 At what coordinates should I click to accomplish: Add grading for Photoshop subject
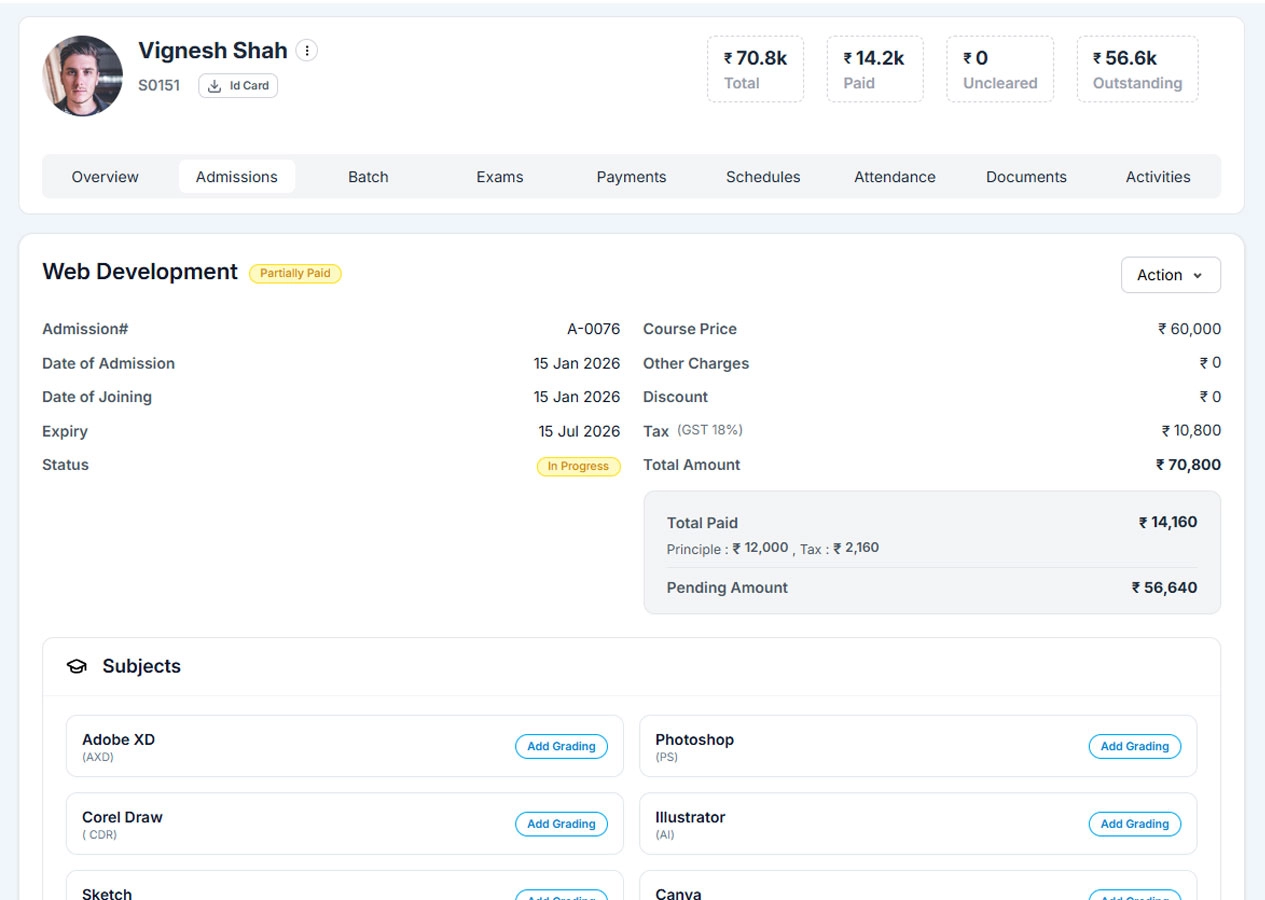click(1134, 747)
